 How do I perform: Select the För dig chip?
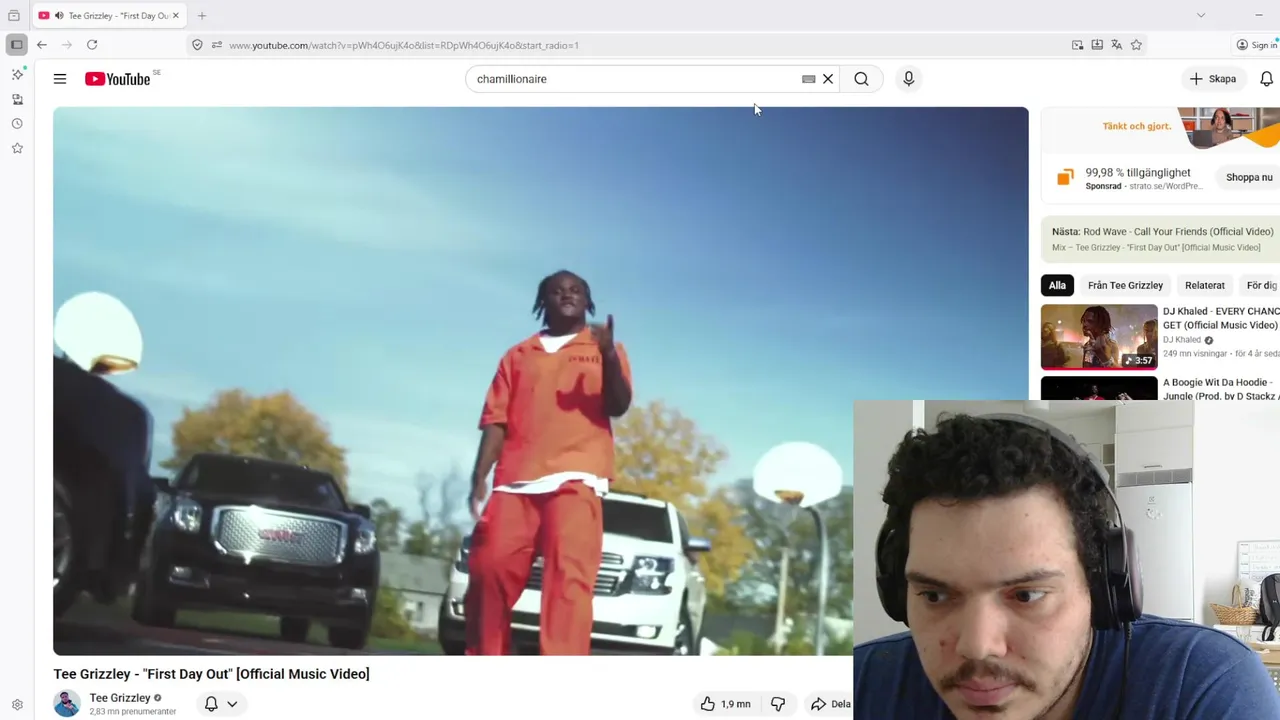1261,285
